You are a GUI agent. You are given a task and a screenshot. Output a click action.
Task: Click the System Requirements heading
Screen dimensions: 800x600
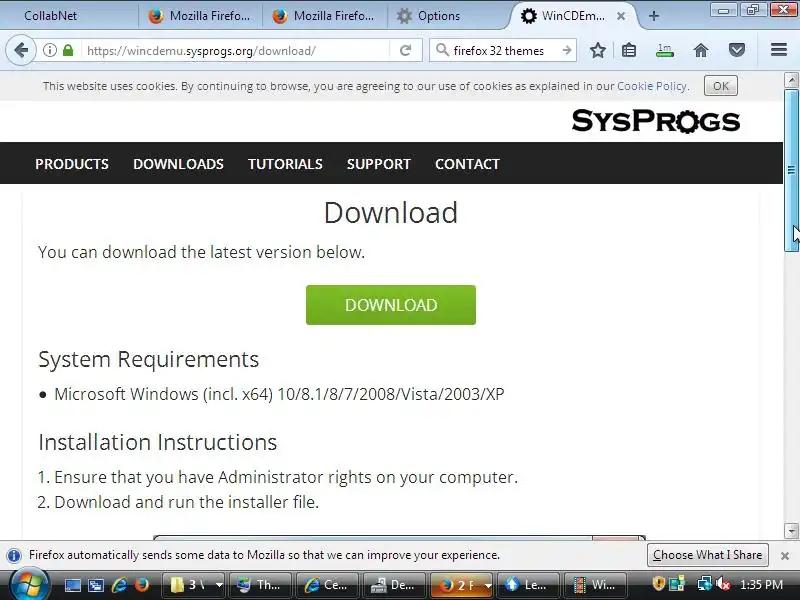[x=148, y=359]
